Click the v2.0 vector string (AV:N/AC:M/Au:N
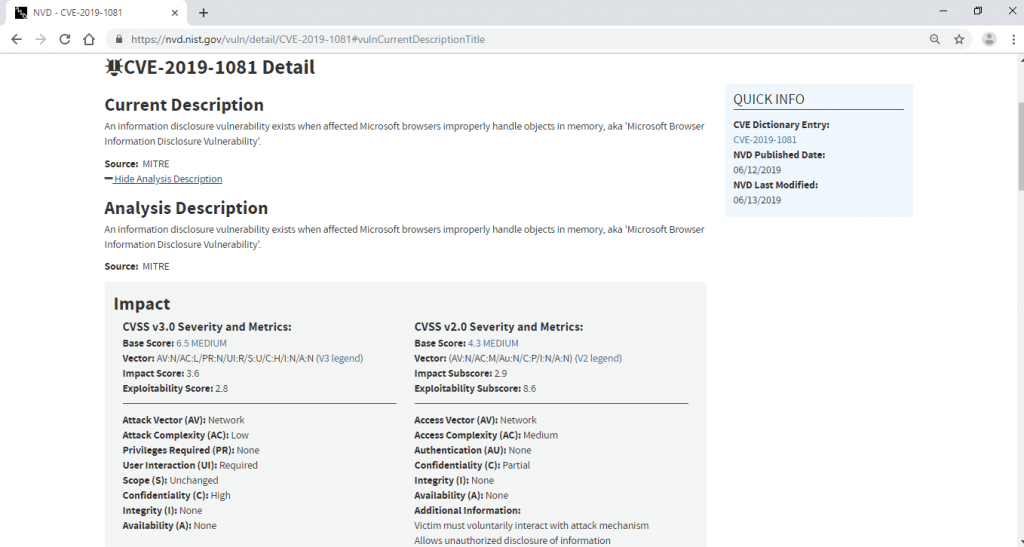The image size is (1024, 547). 510,358
